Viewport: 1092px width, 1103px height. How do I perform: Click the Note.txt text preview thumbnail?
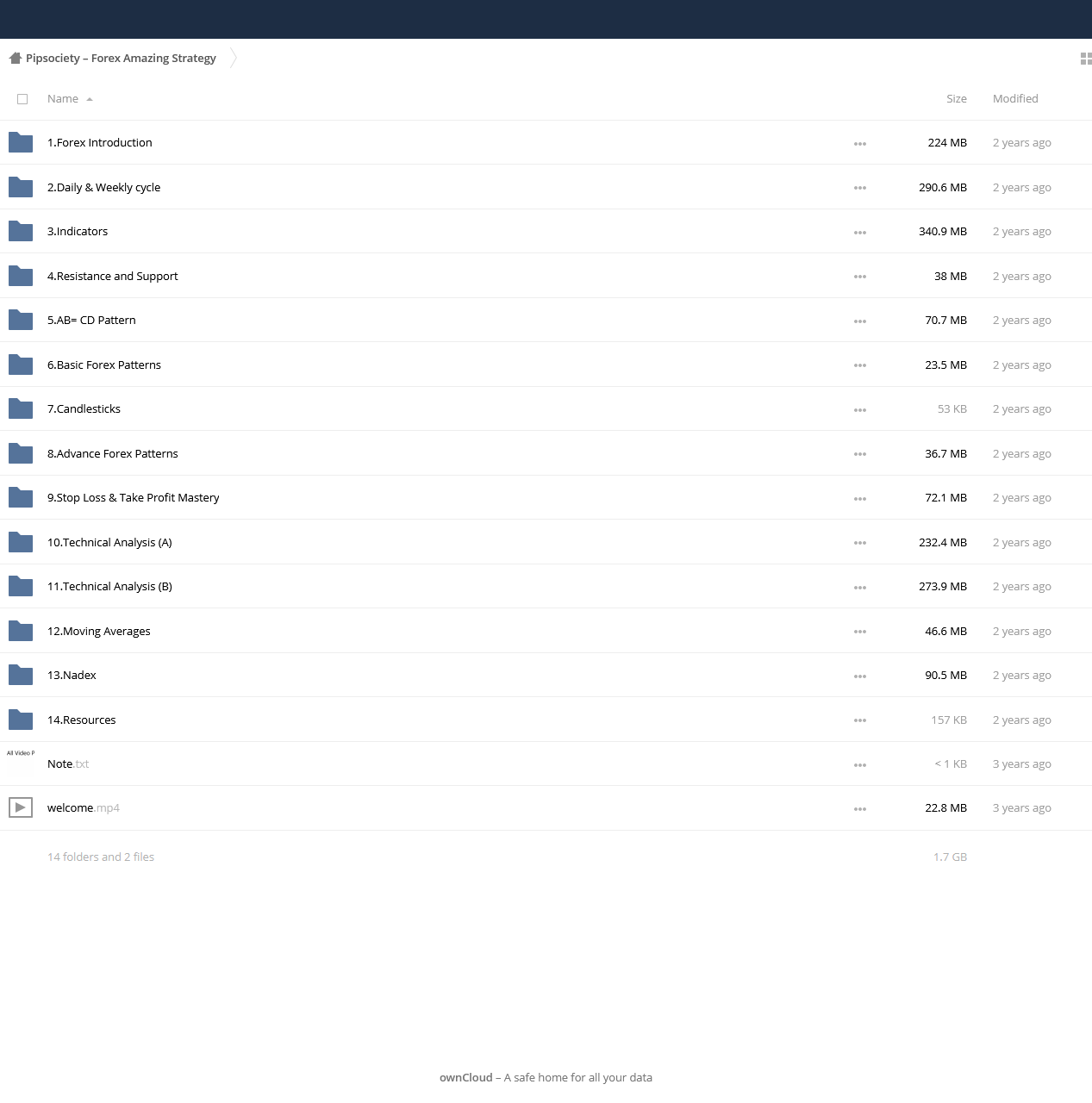pyautogui.click(x=21, y=763)
